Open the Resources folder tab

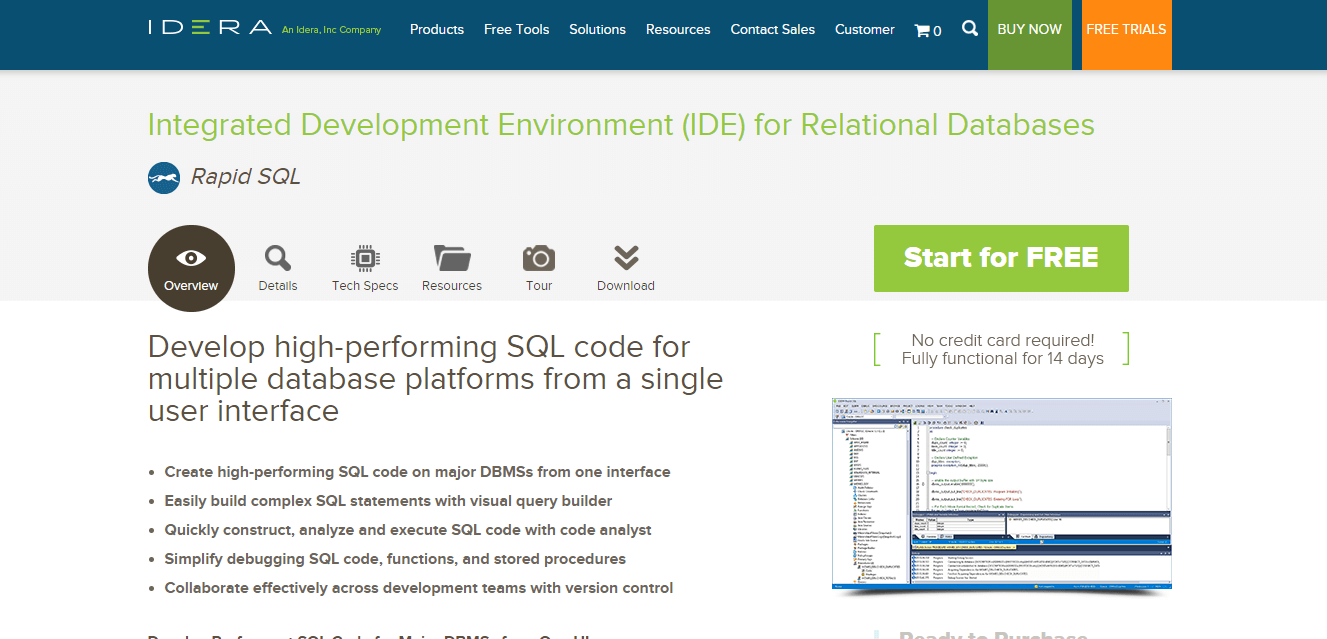(x=452, y=269)
